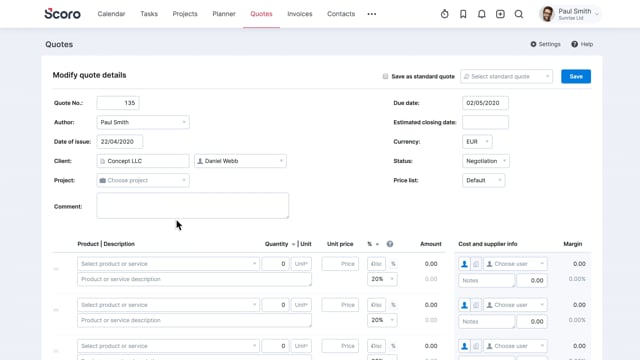This screenshot has height=360, width=640.
Task: Go to Projects in navigation
Action: click(x=185, y=14)
